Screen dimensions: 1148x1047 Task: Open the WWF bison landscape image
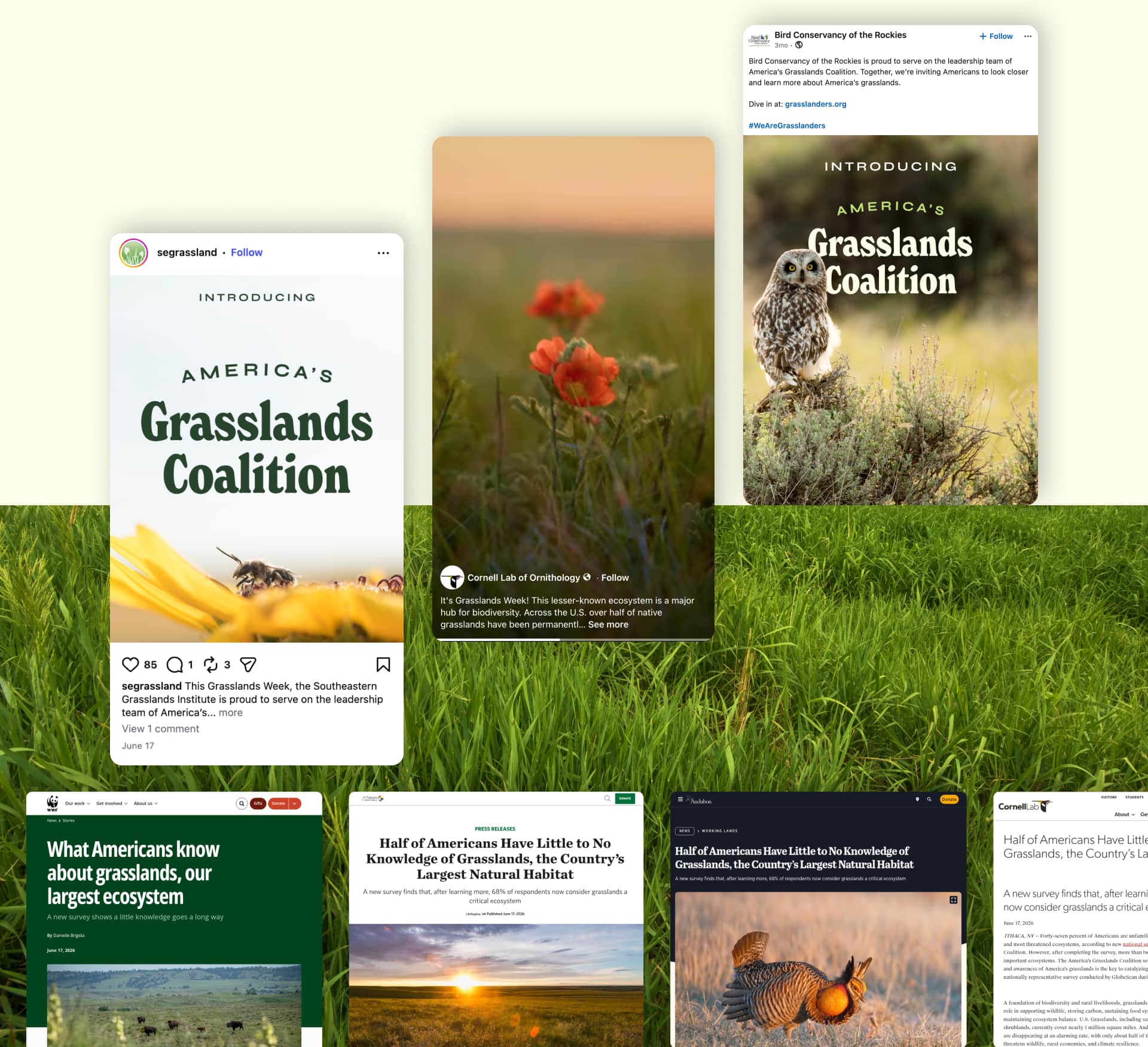pos(174,1005)
